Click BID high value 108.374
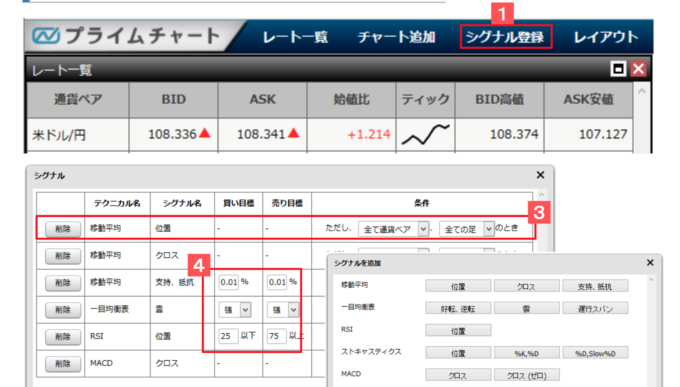680x387 pixels. [514, 134]
